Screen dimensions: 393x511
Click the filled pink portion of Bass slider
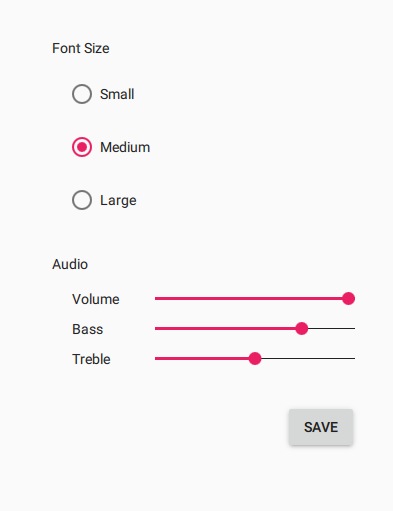[225, 328]
